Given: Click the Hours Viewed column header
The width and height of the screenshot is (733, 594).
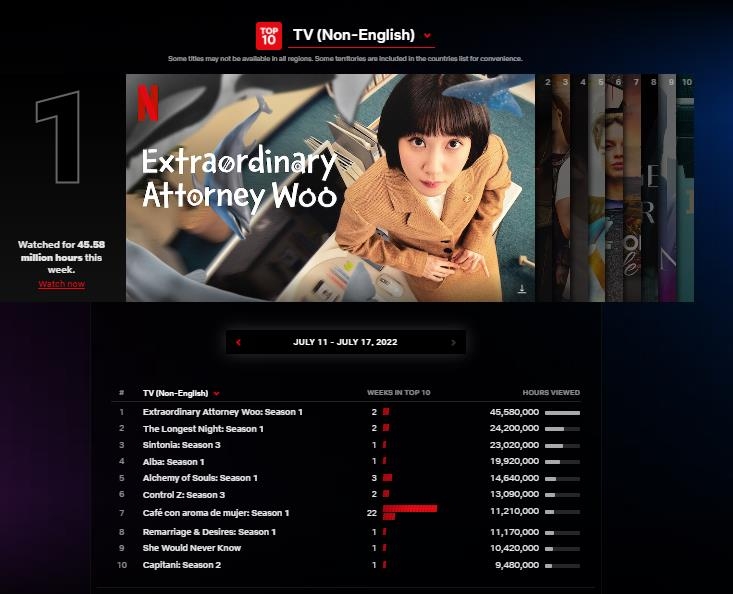Looking at the screenshot, I should [x=550, y=393].
